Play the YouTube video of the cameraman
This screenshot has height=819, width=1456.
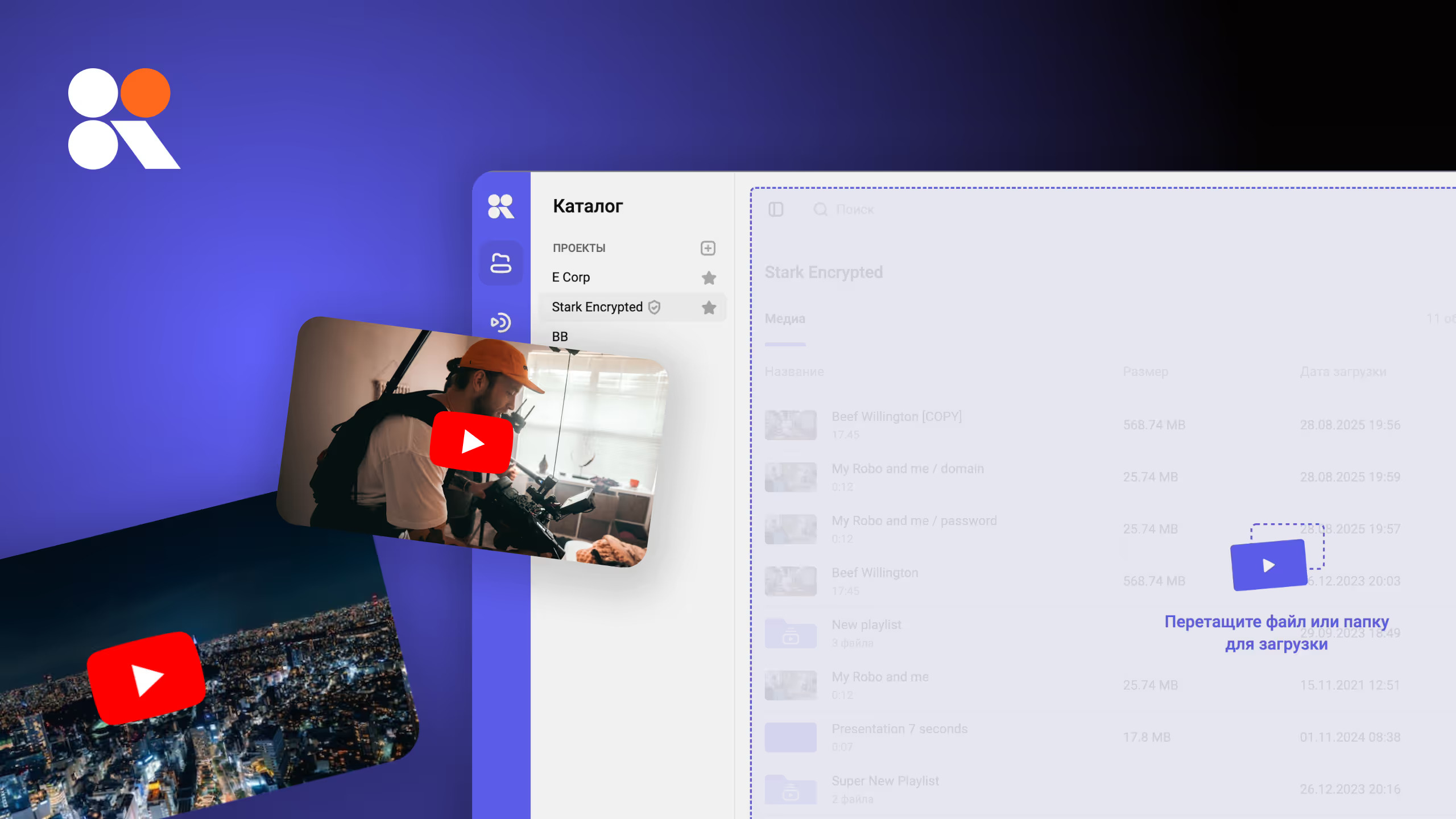(x=471, y=442)
